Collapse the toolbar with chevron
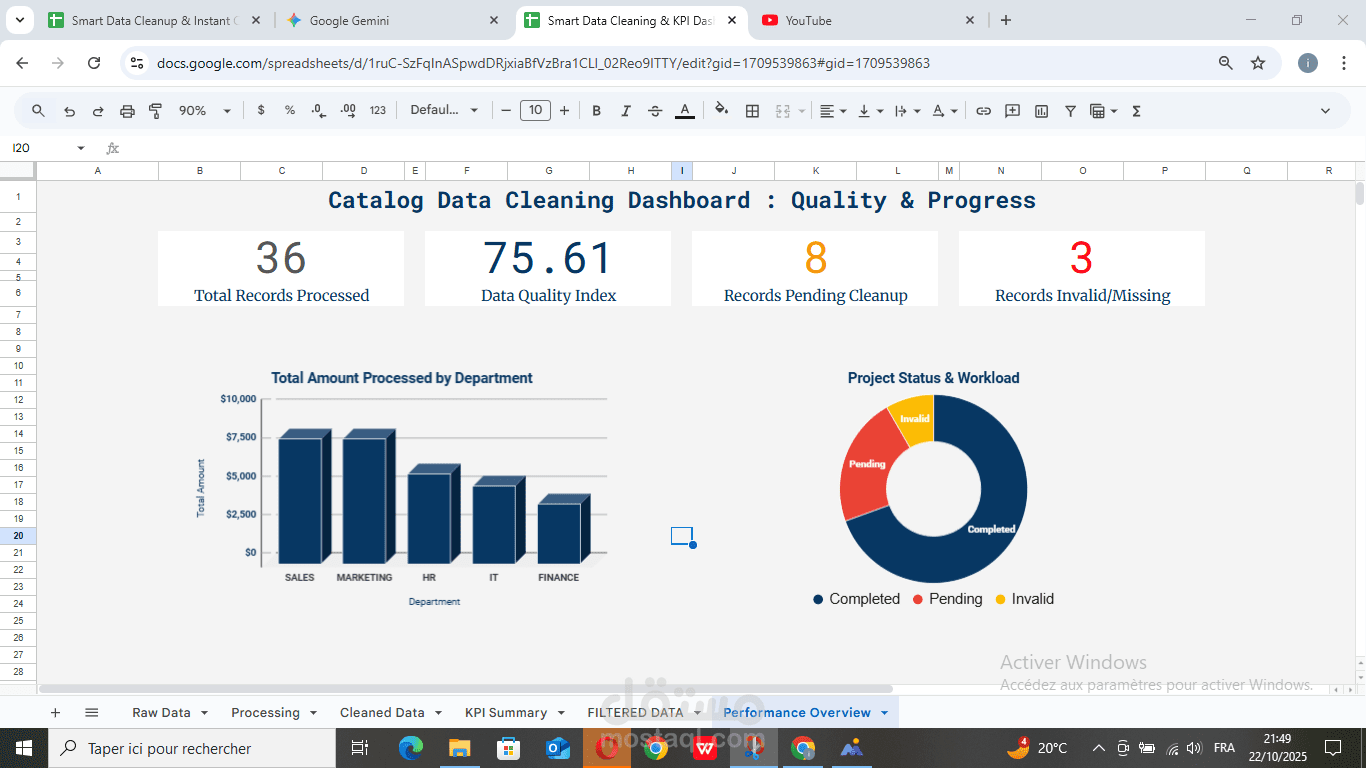The height and width of the screenshot is (768, 1366). tap(1326, 111)
